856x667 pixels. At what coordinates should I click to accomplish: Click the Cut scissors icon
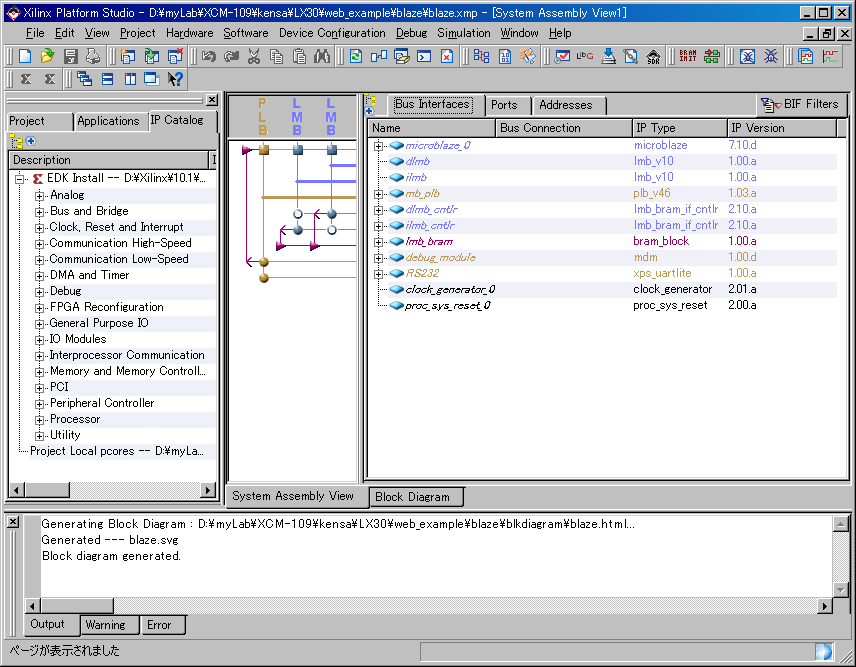click(x=254, y=56)
